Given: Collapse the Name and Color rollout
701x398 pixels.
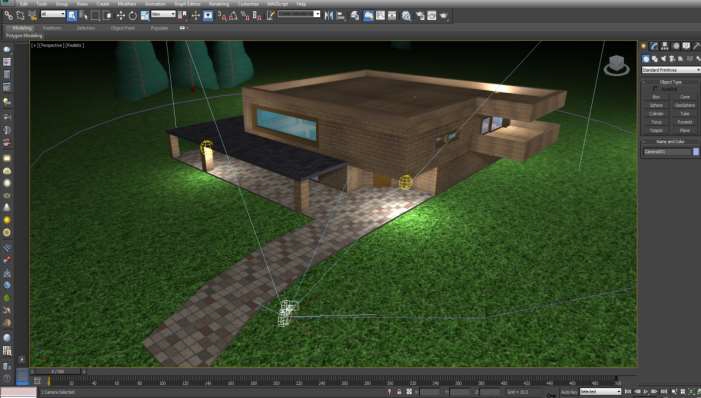Looking at the screenshot, I should pyautogui.click(x=671, y=142).
